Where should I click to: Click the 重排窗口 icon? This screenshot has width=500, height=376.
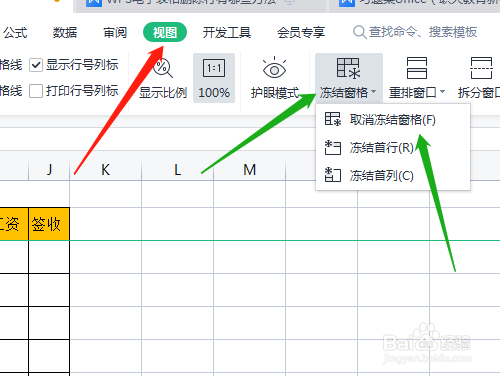(417, 68)
